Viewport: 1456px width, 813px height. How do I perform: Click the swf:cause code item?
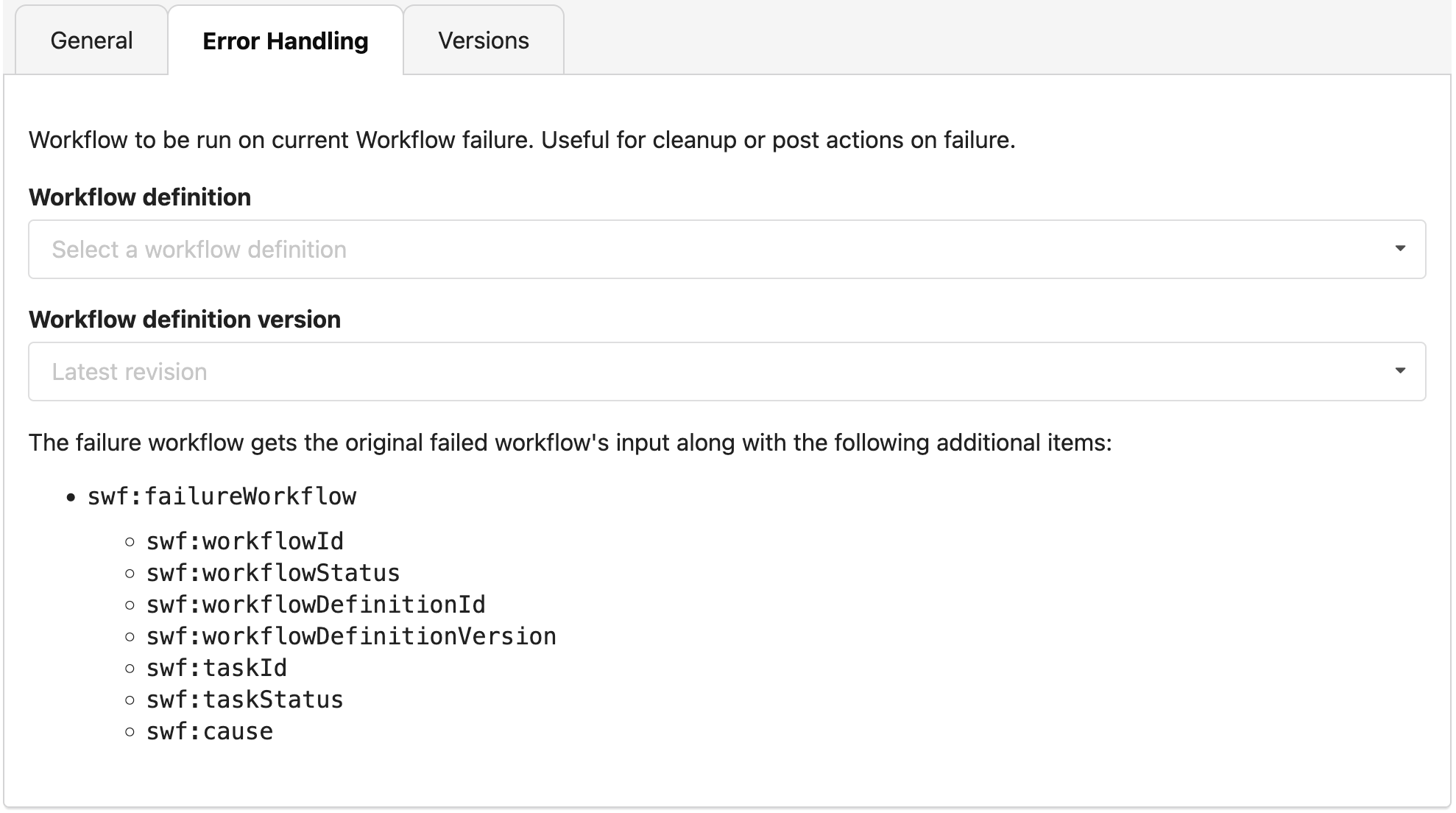click(210, 732)
